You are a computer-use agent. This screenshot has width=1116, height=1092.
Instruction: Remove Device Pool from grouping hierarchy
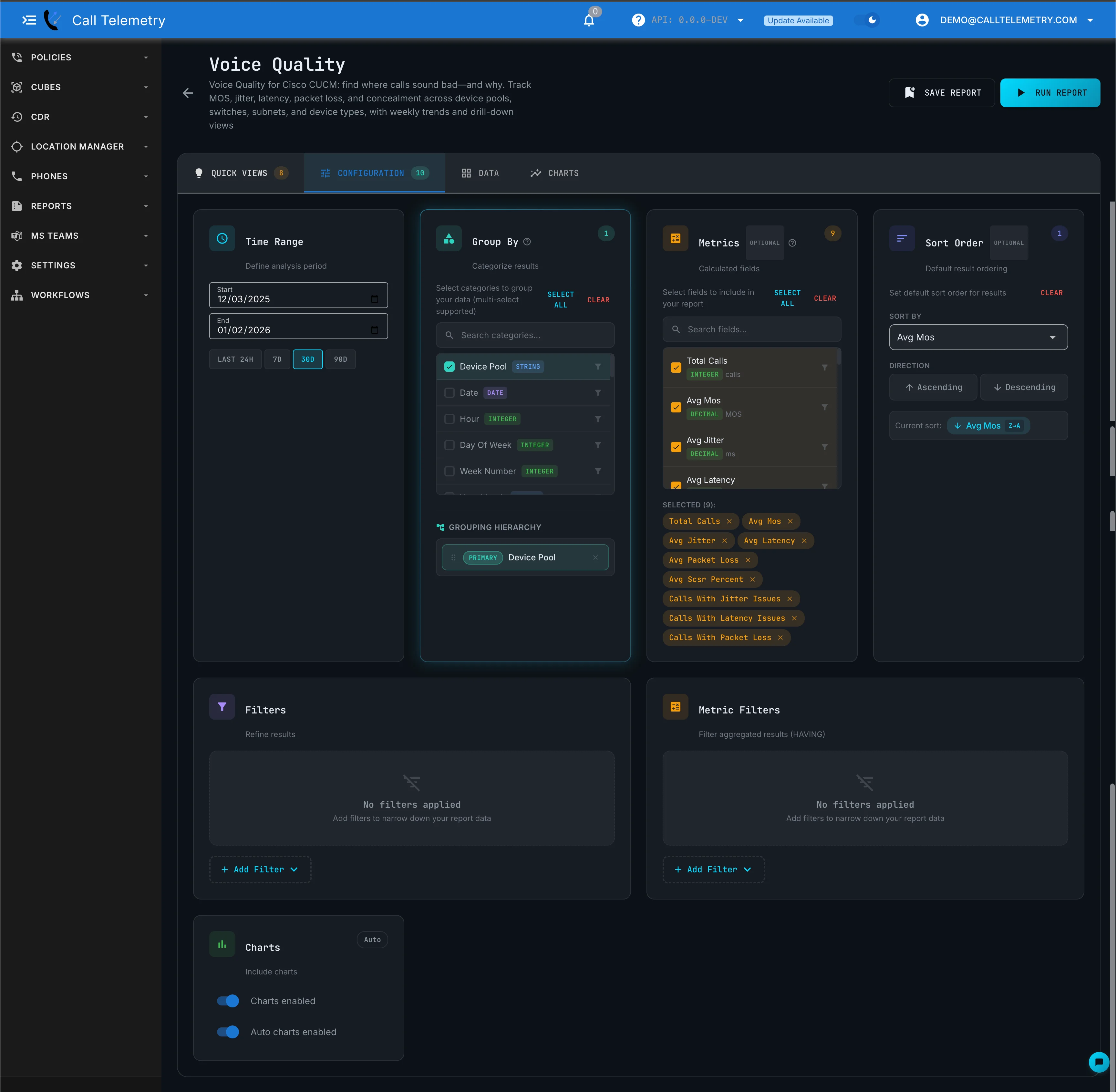point(595,557)
